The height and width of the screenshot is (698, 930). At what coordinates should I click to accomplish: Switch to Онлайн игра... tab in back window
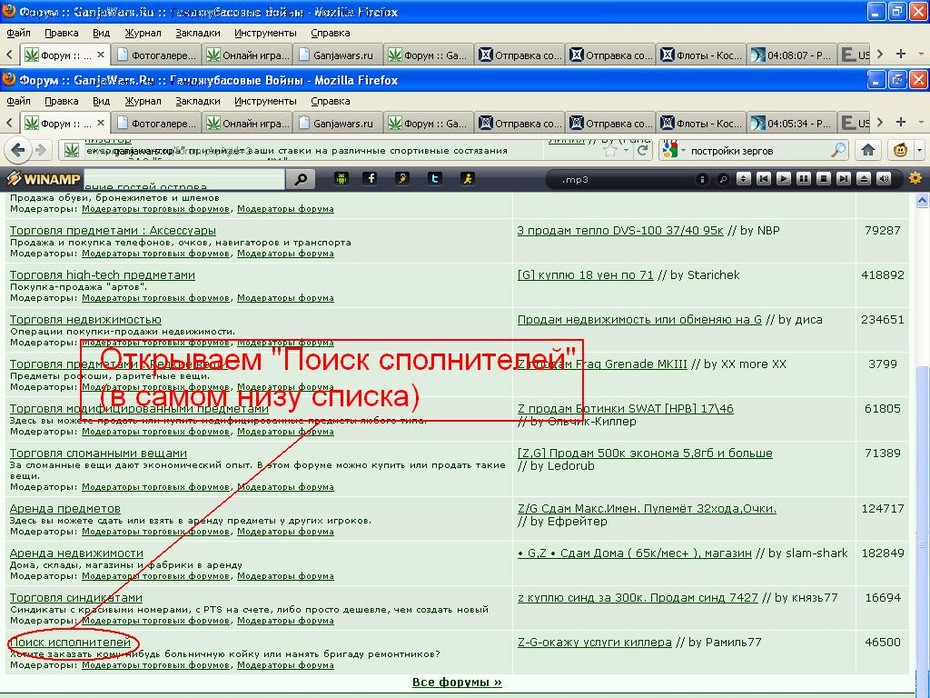[x=246, y=55]
